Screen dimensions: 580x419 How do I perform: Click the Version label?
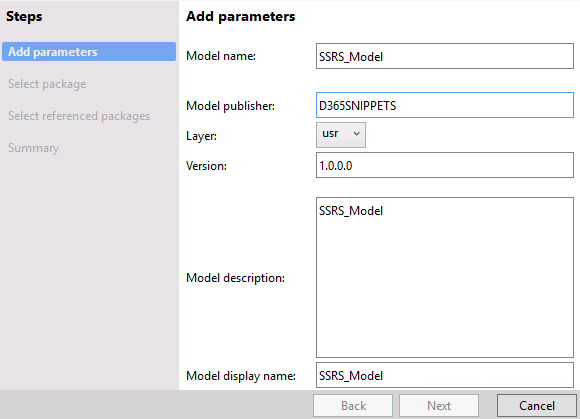[x=206, y=166]
